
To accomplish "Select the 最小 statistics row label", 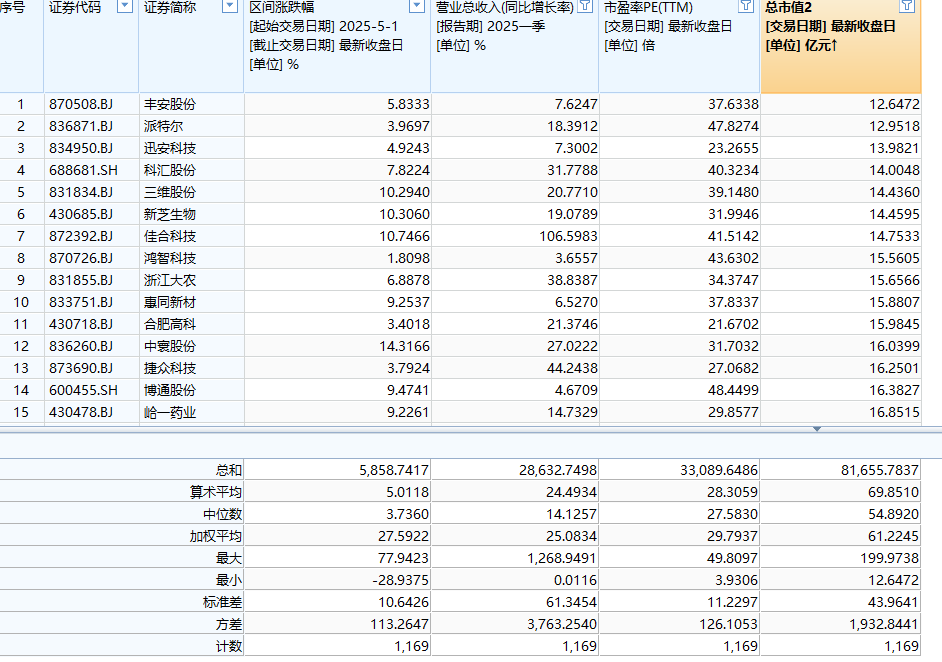I will tap(229, 581).
